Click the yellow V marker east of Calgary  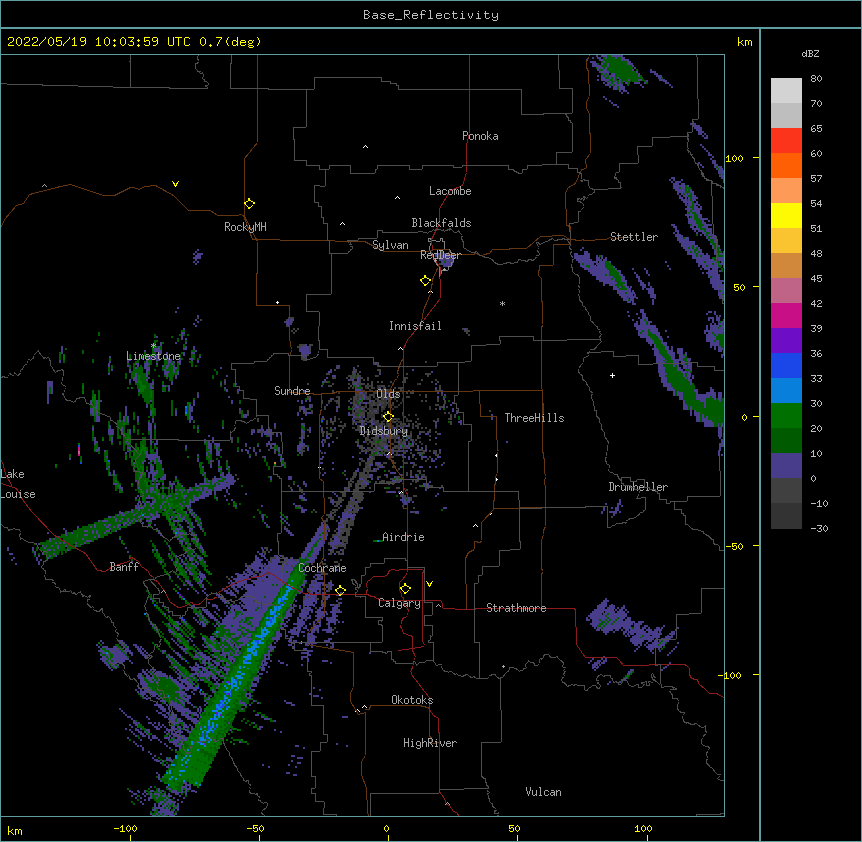429,584
